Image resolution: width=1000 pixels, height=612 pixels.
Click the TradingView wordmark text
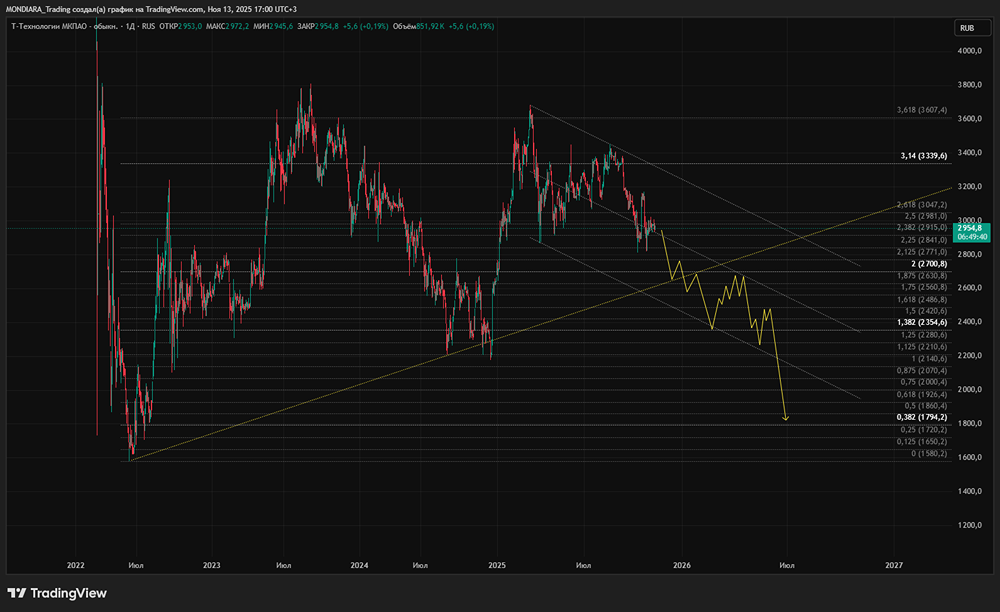(x=68, y=592)
